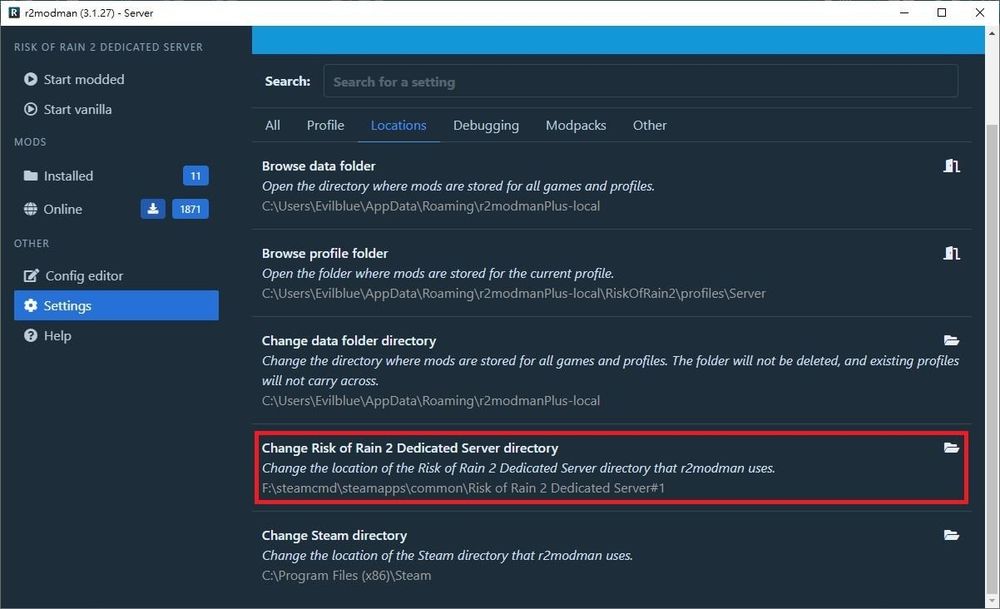1000x609 pixels.
Task: Click the installed mods count badge 11
Action: click(x=195, y=176)
